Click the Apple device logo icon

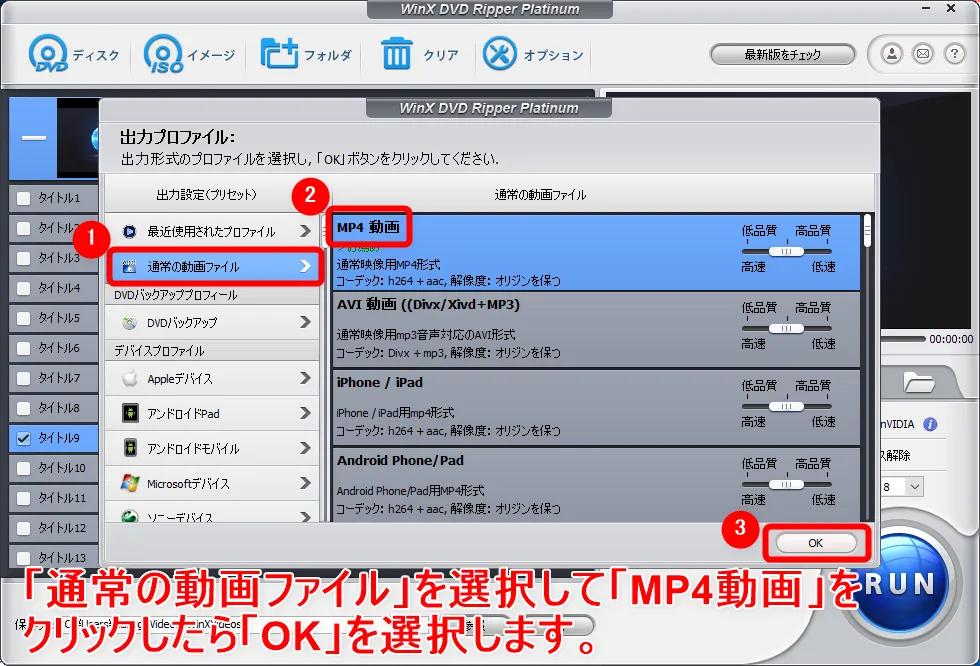click(x=129, y=379)
